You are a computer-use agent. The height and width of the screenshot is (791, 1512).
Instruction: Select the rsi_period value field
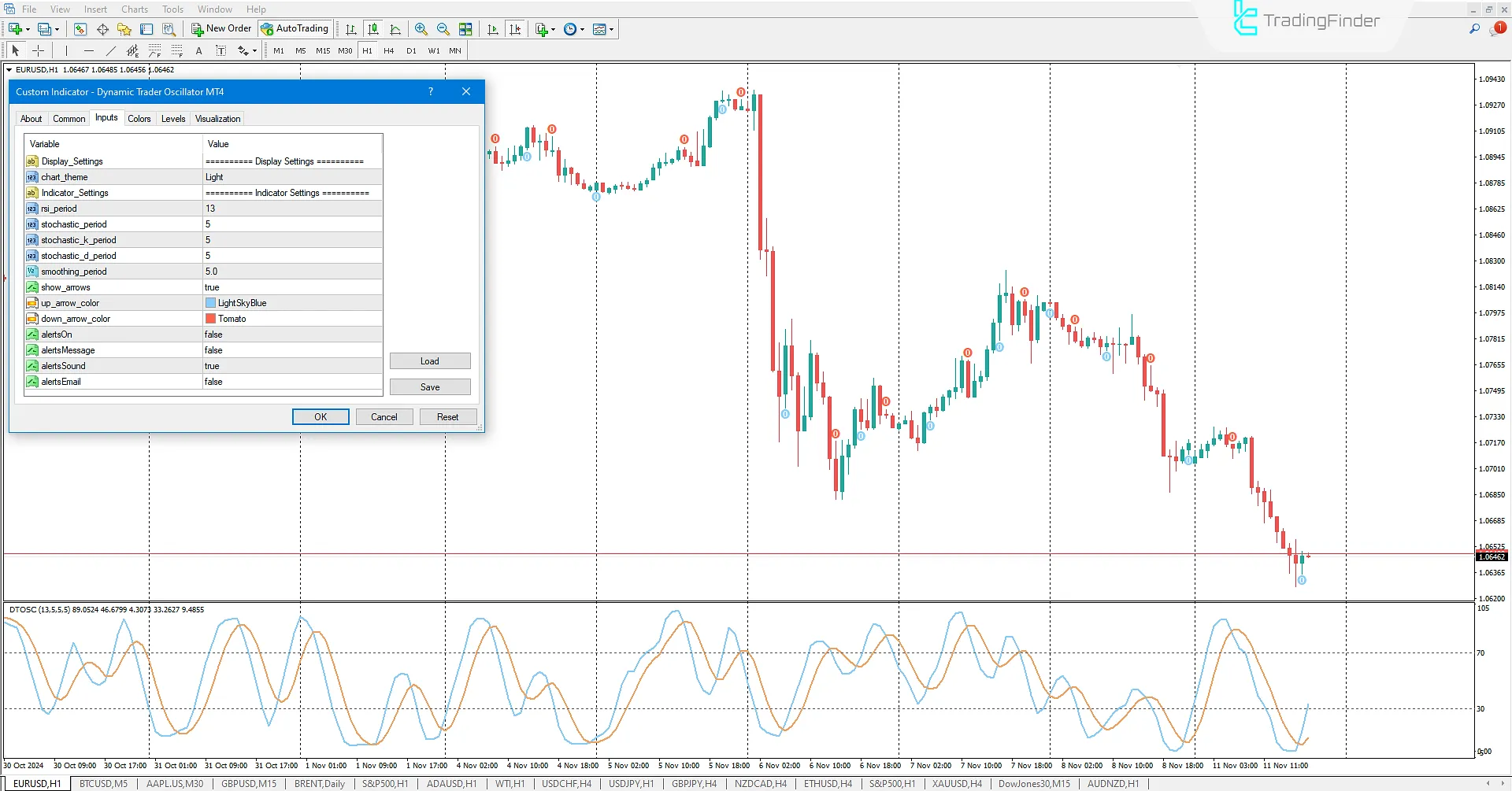[x=292, y=209]
